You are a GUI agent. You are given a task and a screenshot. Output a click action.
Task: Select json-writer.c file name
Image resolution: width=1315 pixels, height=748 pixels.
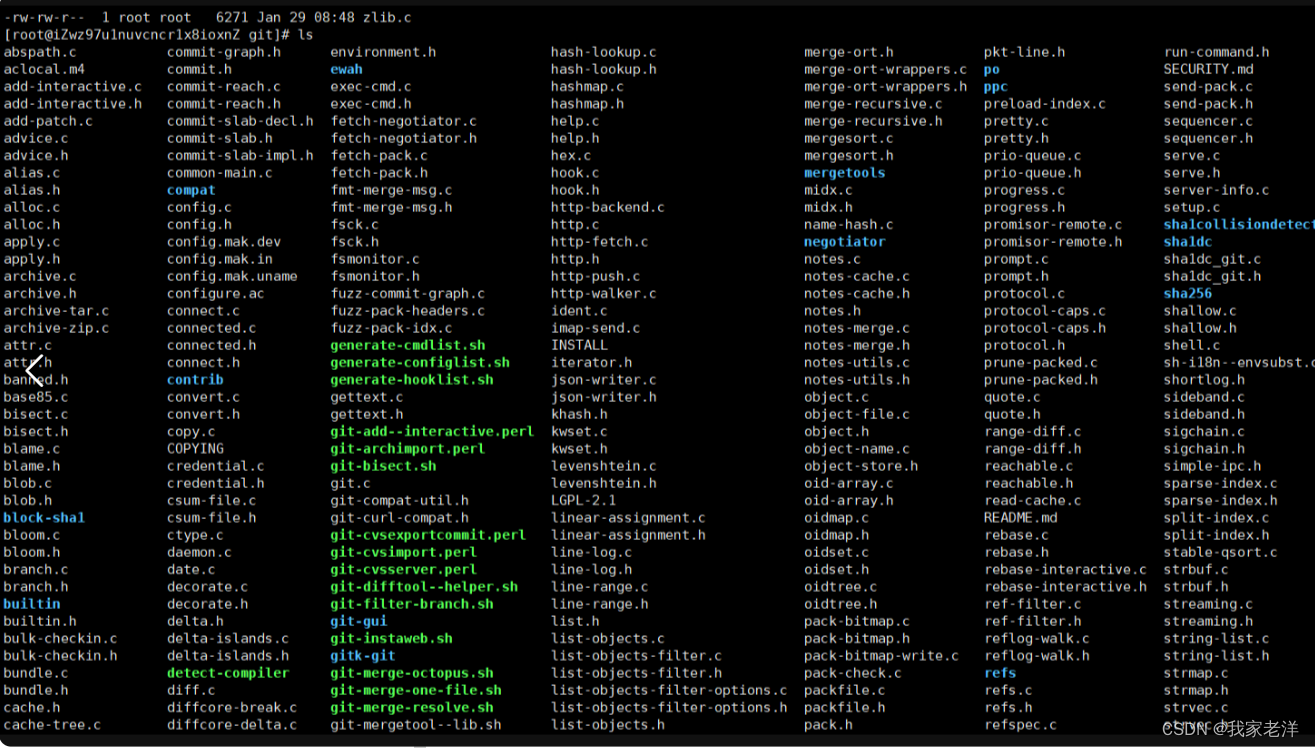pyautogui.click(x=604, y=380)
